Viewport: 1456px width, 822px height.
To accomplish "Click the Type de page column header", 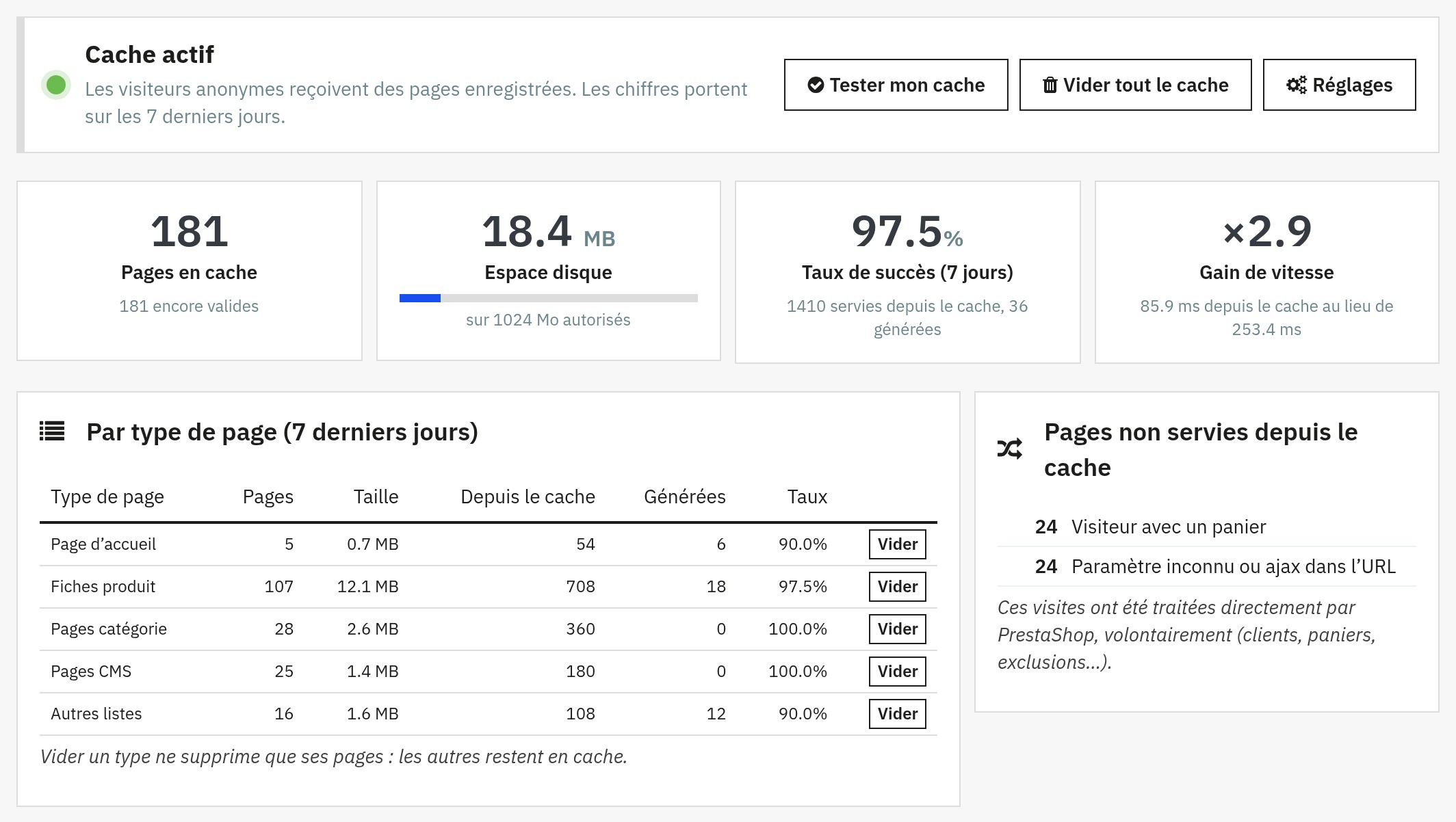I will [x=107, y=496].
